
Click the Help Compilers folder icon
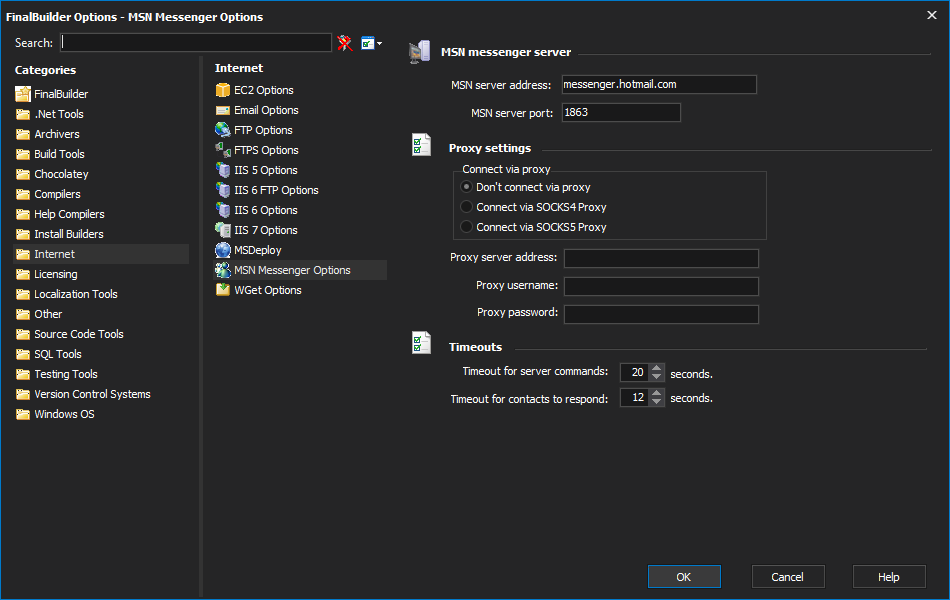click(23, 214)
